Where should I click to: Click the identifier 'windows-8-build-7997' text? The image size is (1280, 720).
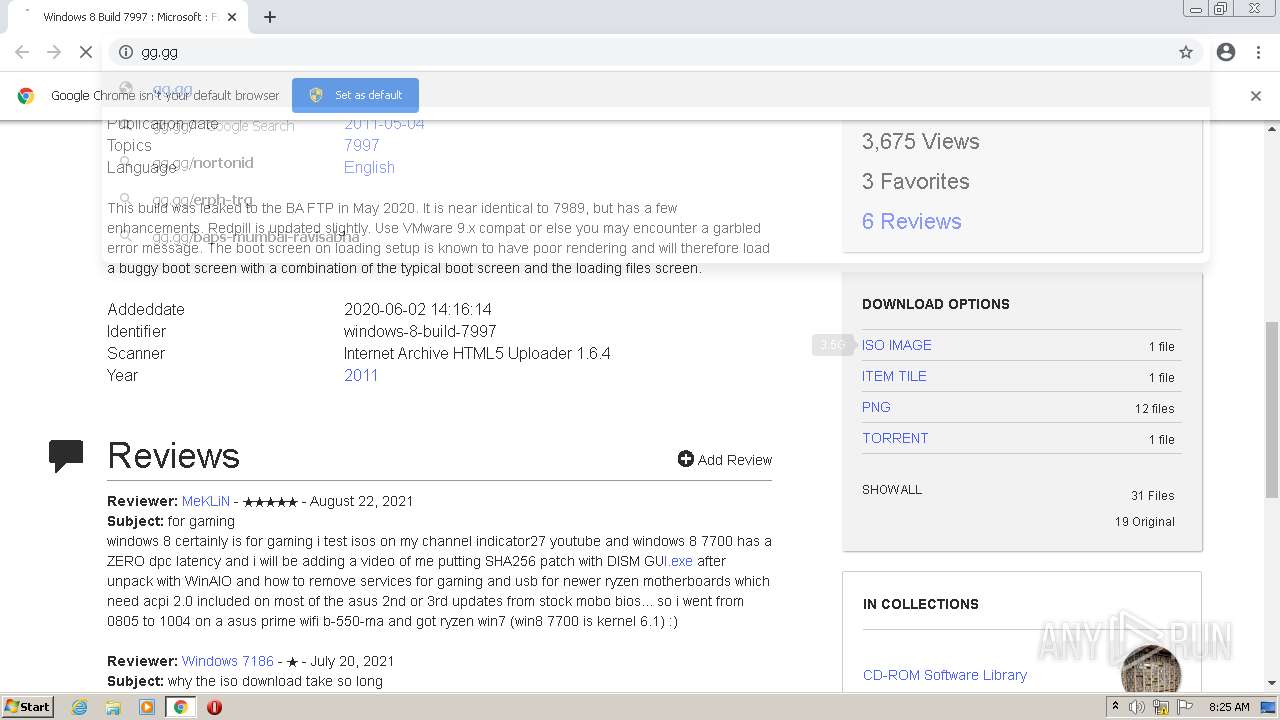tap(420, 331)
